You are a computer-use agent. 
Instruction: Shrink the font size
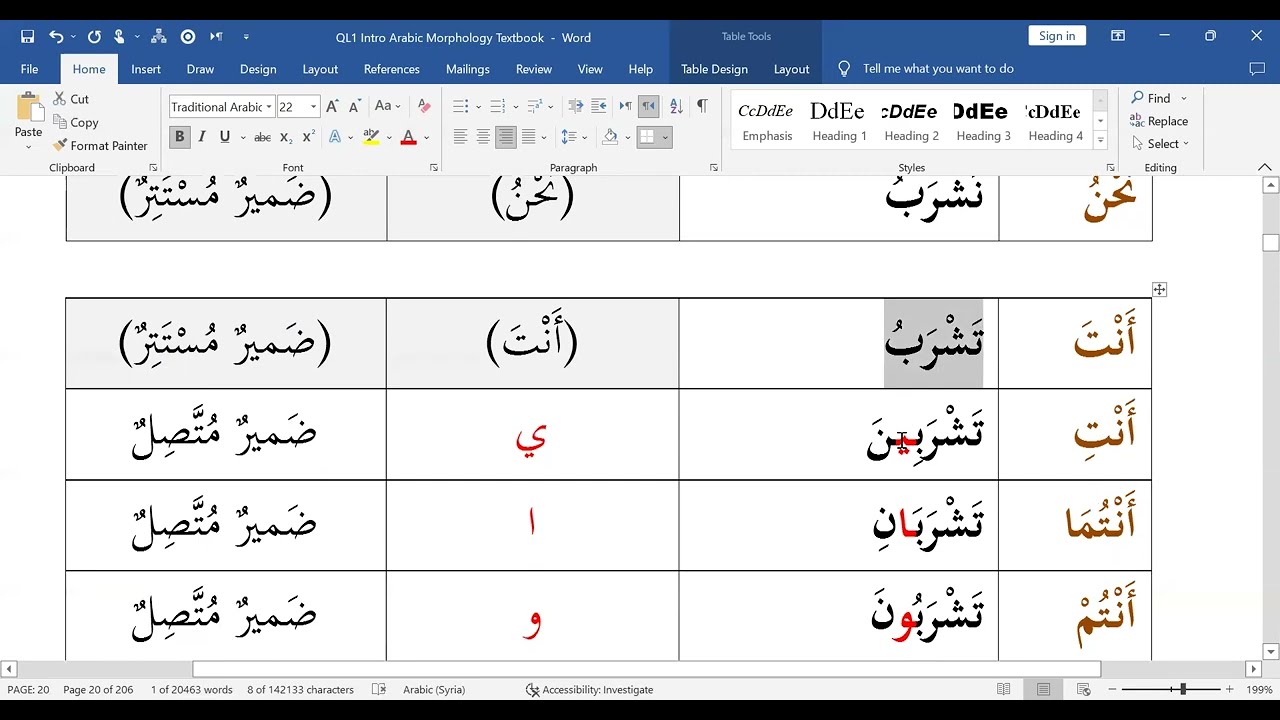click(x=354, y=106)
